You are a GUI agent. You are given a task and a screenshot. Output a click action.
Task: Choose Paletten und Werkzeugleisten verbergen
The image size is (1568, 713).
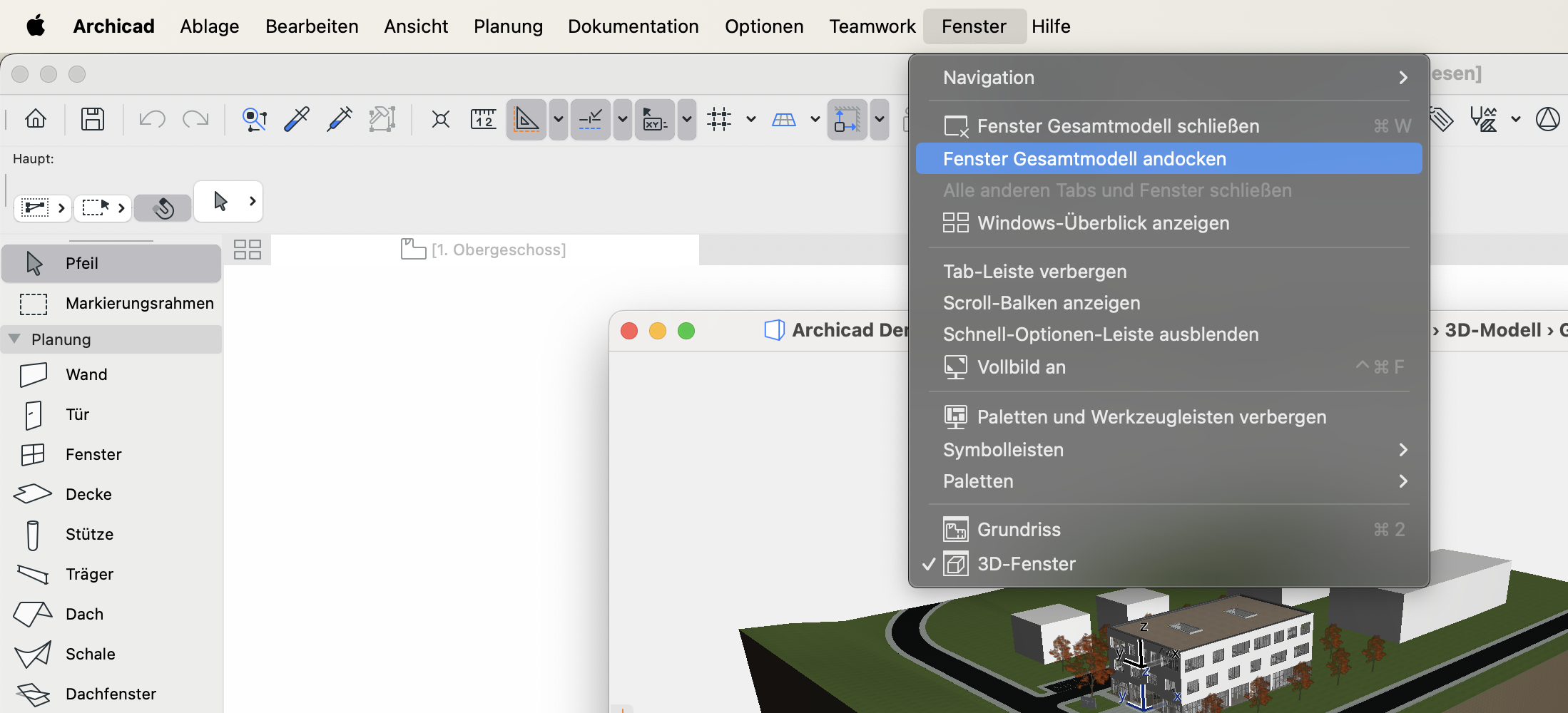pos(1169,417)
